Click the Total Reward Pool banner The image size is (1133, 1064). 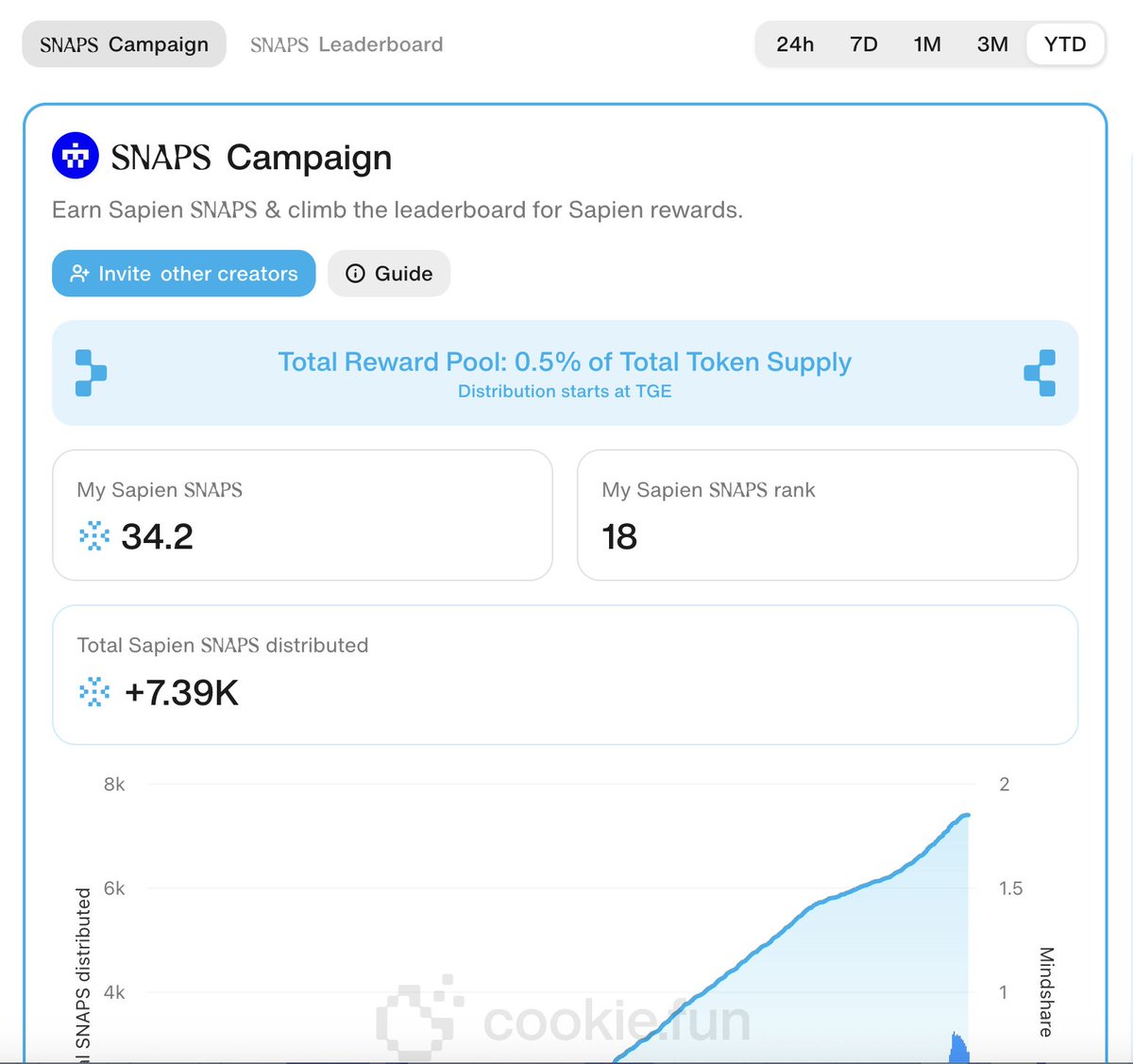coord(565,373)
